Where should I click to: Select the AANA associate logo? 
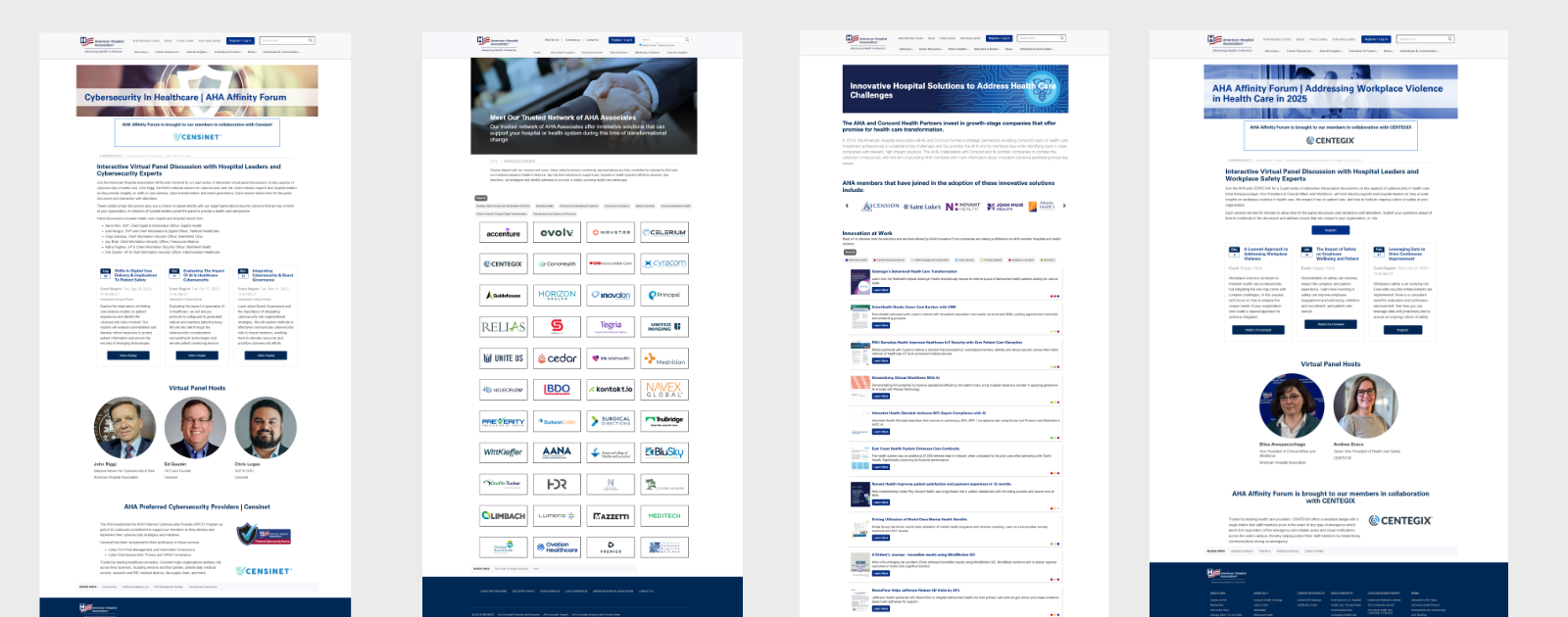[557, 451]
